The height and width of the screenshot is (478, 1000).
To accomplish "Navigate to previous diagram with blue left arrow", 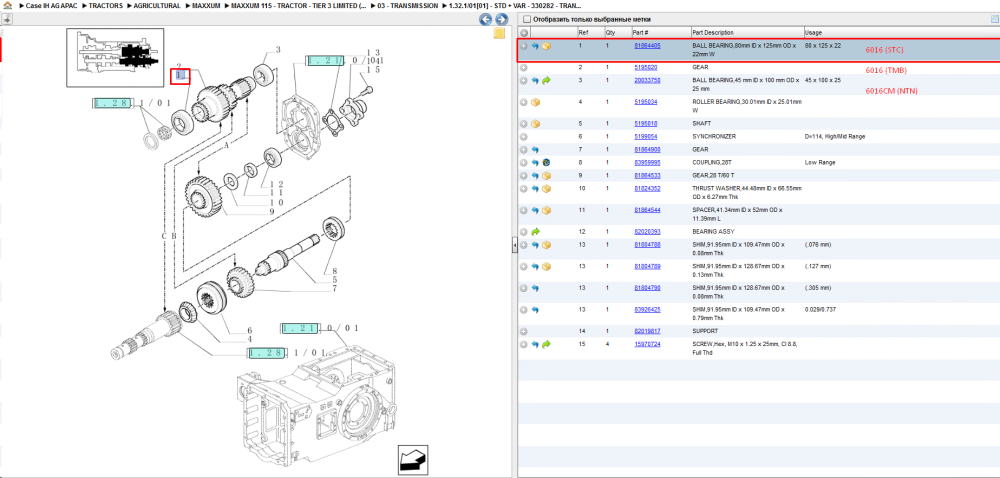I will [x=485, y=20].
